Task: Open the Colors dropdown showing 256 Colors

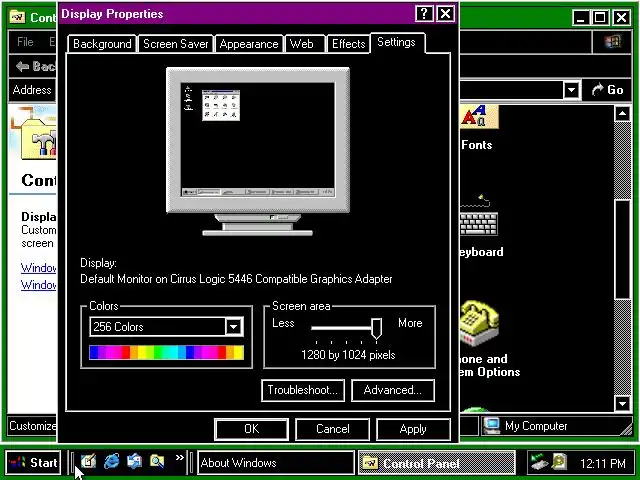Action: (167, 327)
